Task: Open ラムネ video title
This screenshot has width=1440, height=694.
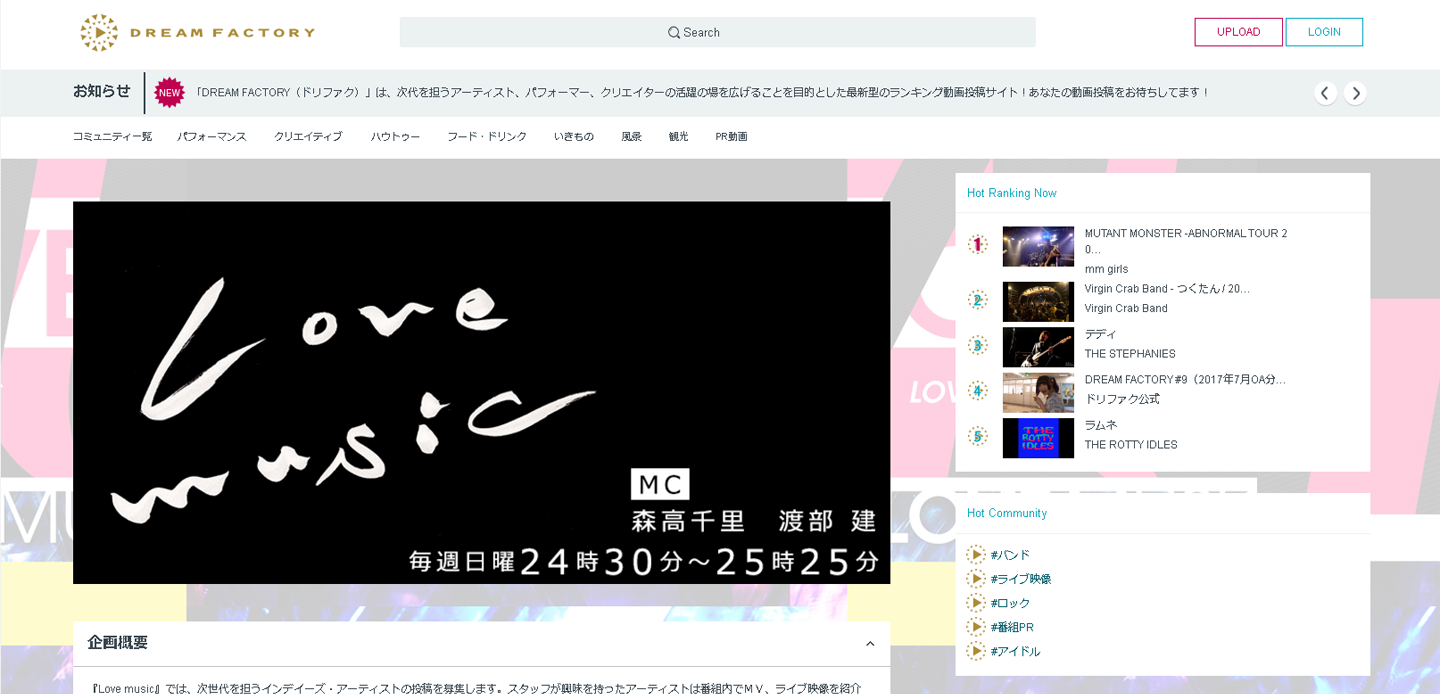Action: 1100,425
